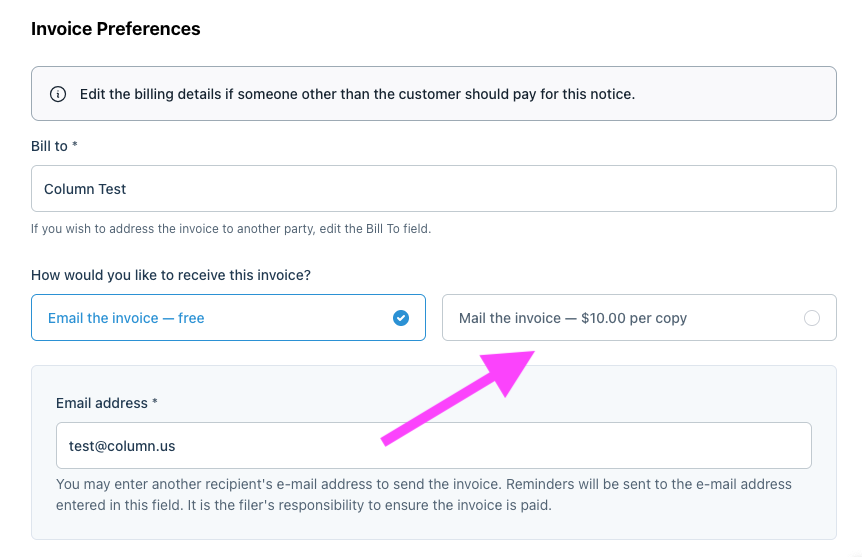Click the Bill to label

point(49,146)
